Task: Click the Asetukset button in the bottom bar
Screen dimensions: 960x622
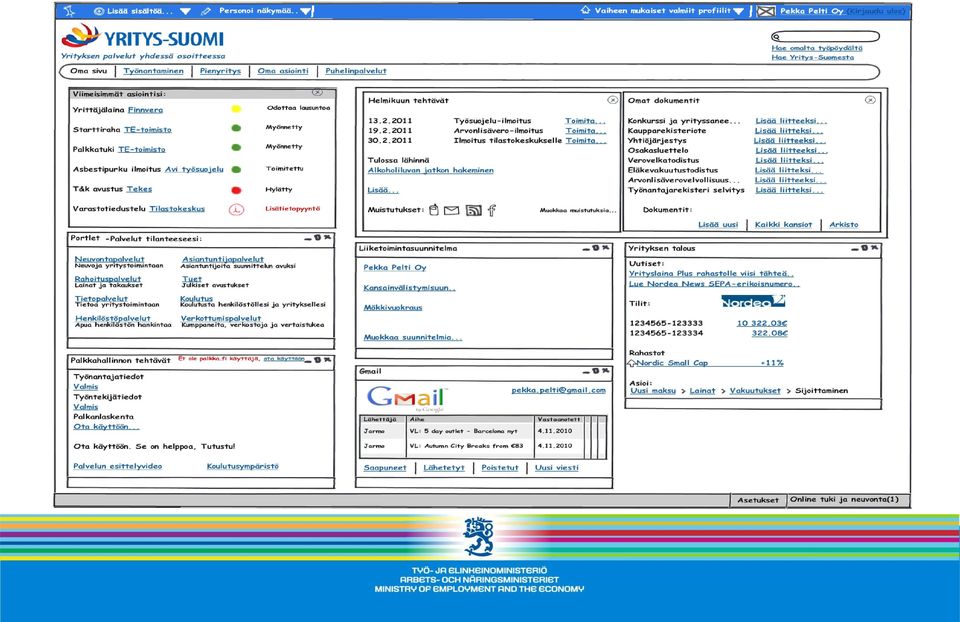Action: click(758, 500)
